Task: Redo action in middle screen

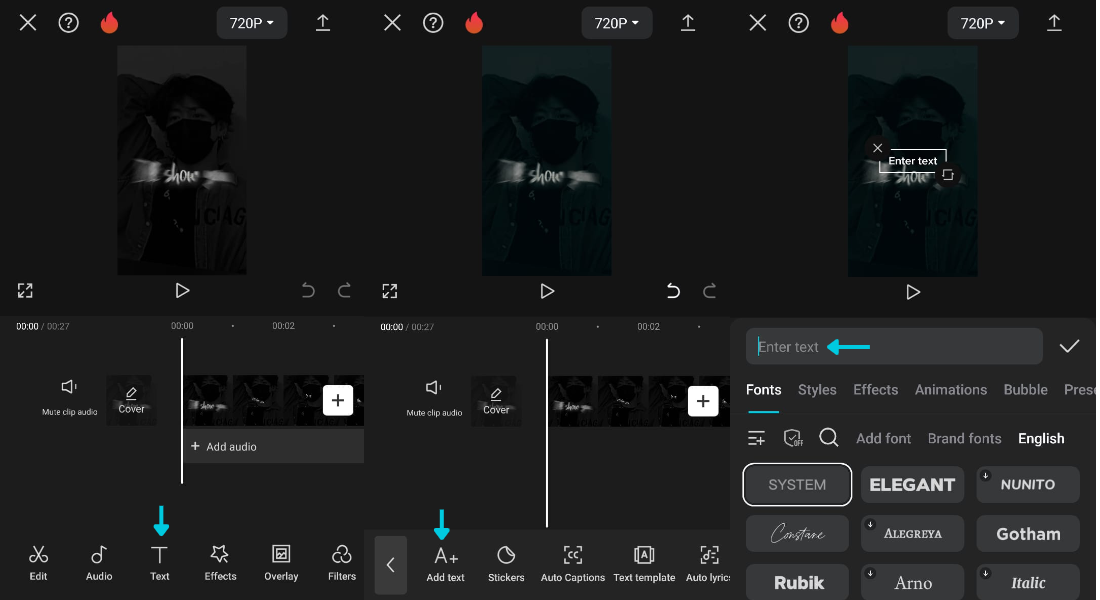Action: point(709,291)
